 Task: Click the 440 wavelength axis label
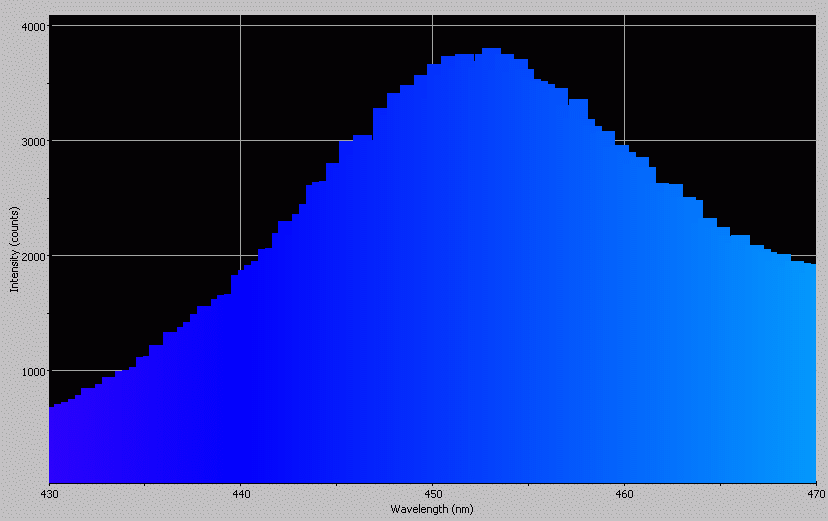(x=241, y=495)
